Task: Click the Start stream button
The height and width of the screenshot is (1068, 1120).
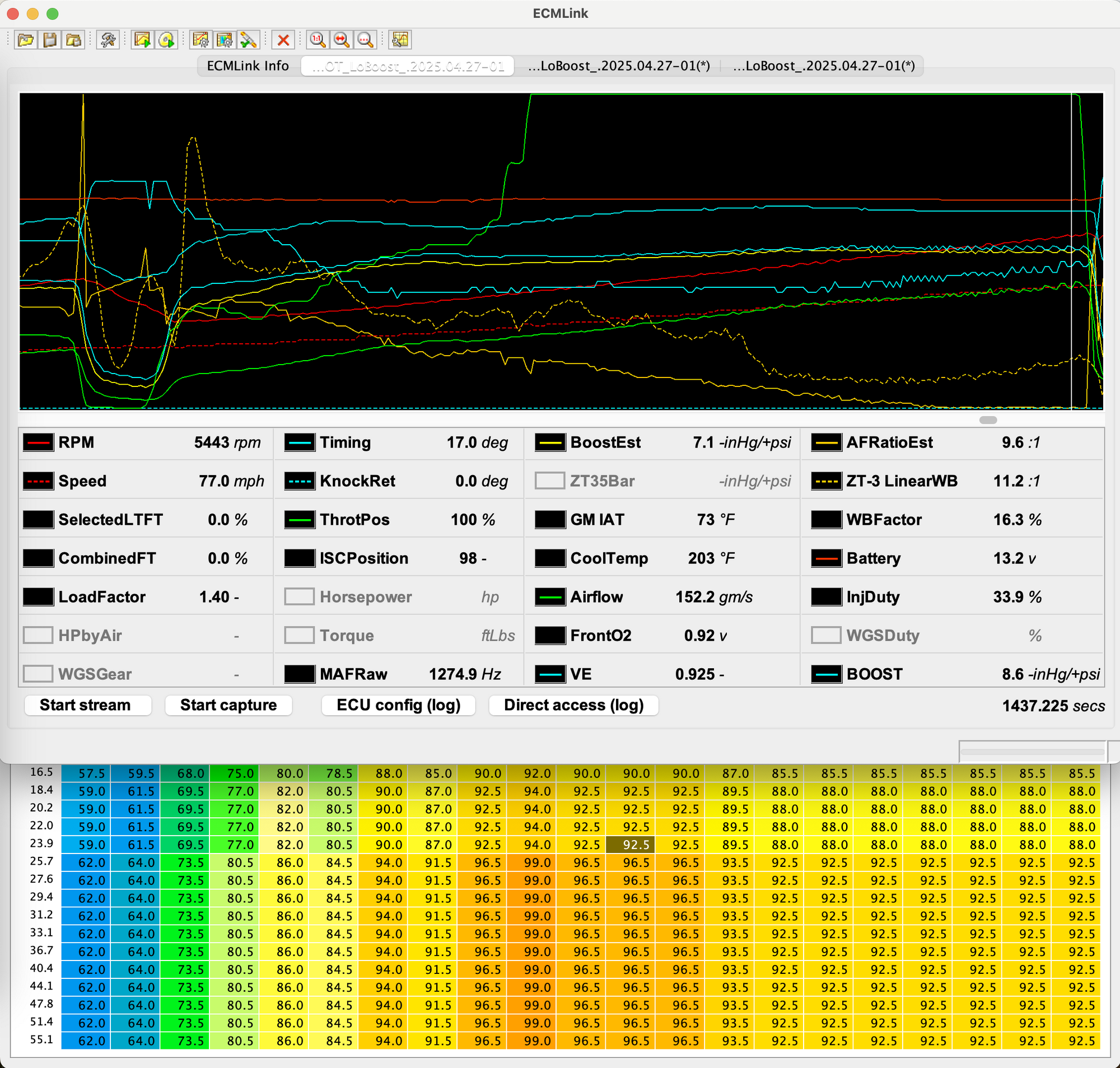Action: [x=88, y=705]
